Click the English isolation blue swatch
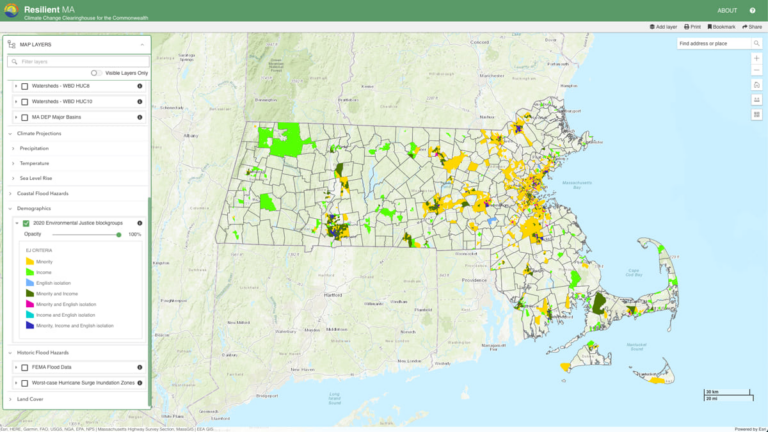768x432 pixels. pyautogui.click(x=30, y=283)
